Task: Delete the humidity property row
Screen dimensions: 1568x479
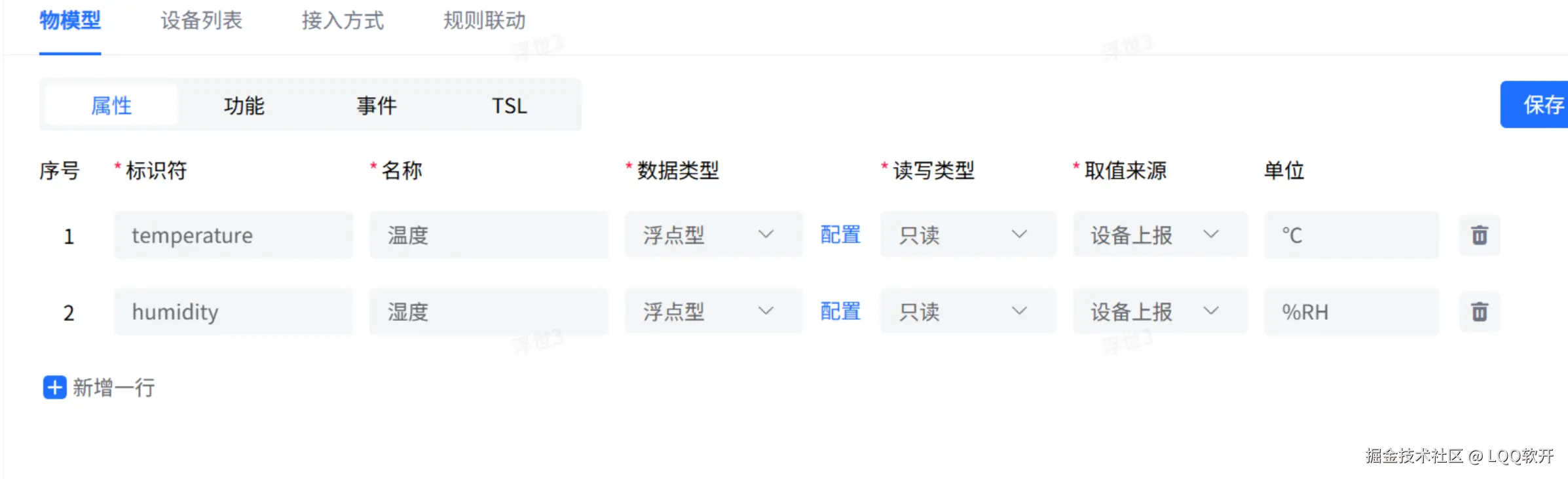Action: point(1478,312)
